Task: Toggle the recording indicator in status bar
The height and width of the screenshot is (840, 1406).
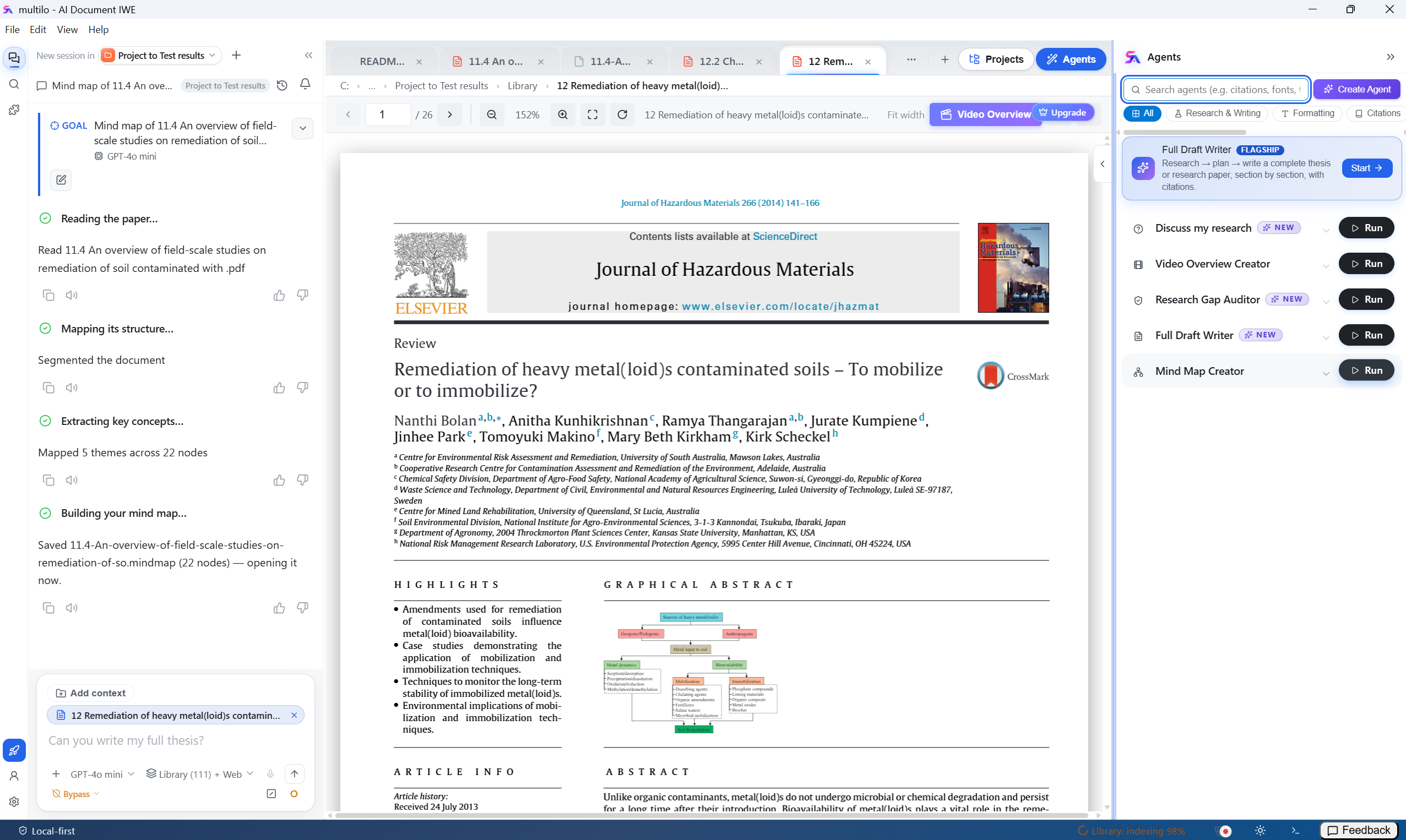Action: [1225, 831]
